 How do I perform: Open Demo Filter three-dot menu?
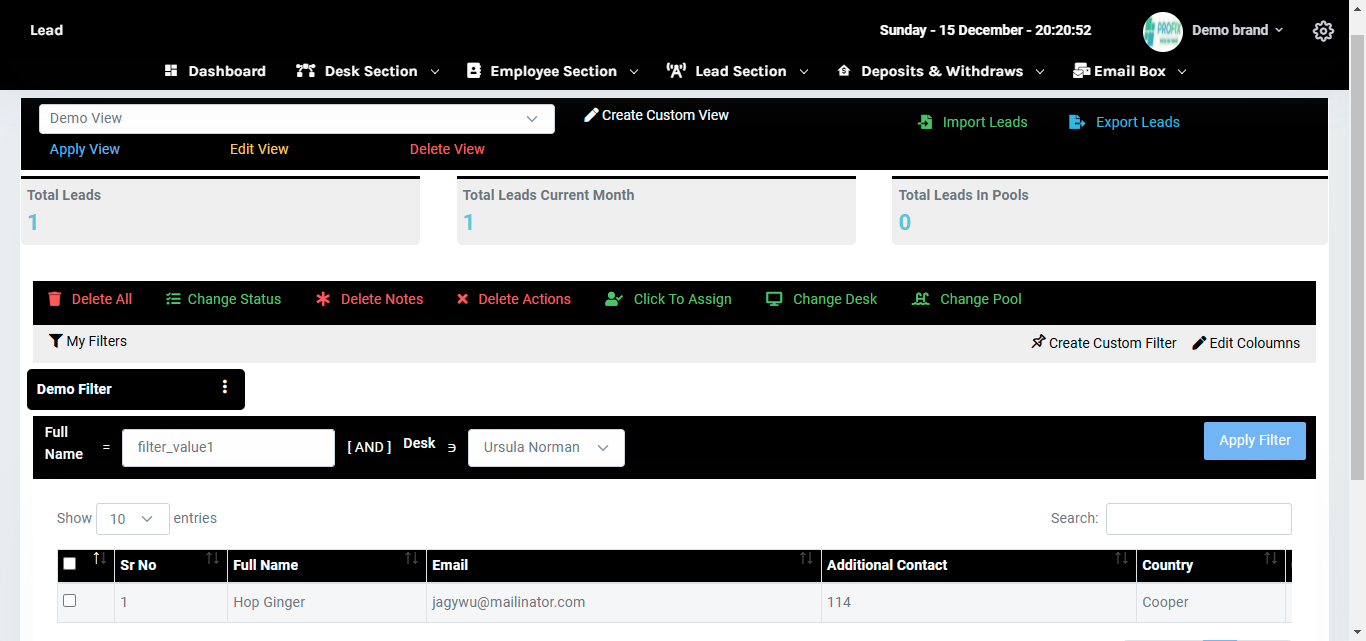(x=225, y=387)
